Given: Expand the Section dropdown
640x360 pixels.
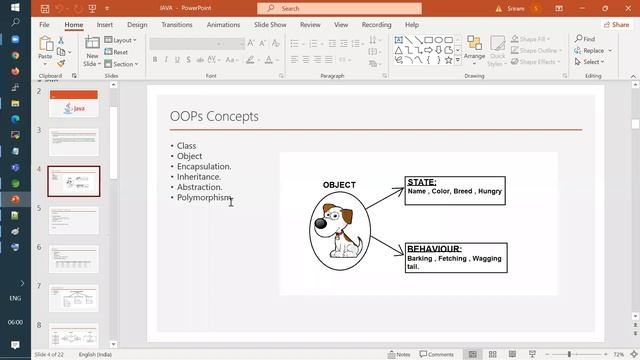Looking at the screenshot, I should pyautogui.click(x=121, y=64).
